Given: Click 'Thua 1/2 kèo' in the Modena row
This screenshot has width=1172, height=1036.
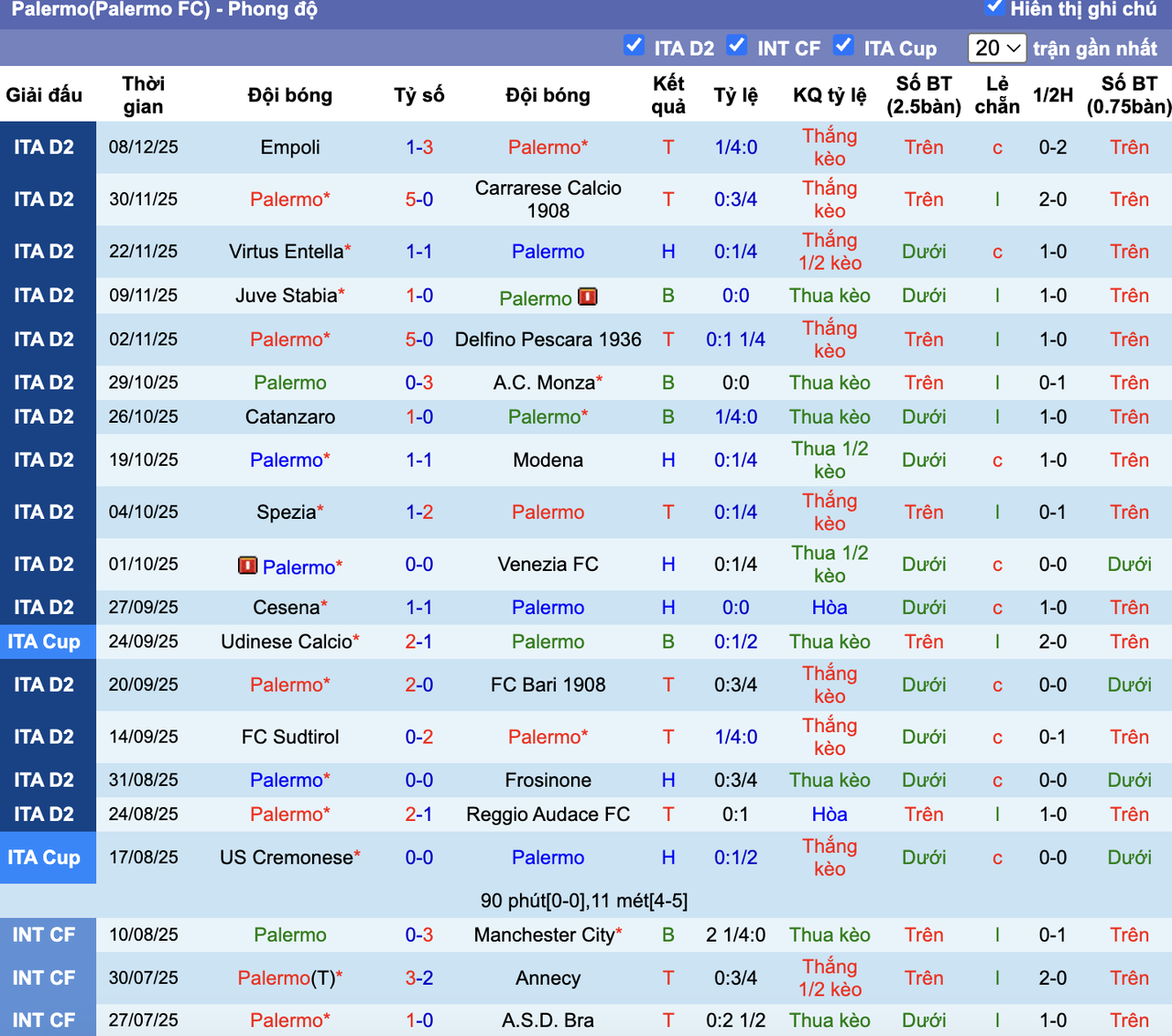Looking at the screenshot, I should (x=830, y=460).
